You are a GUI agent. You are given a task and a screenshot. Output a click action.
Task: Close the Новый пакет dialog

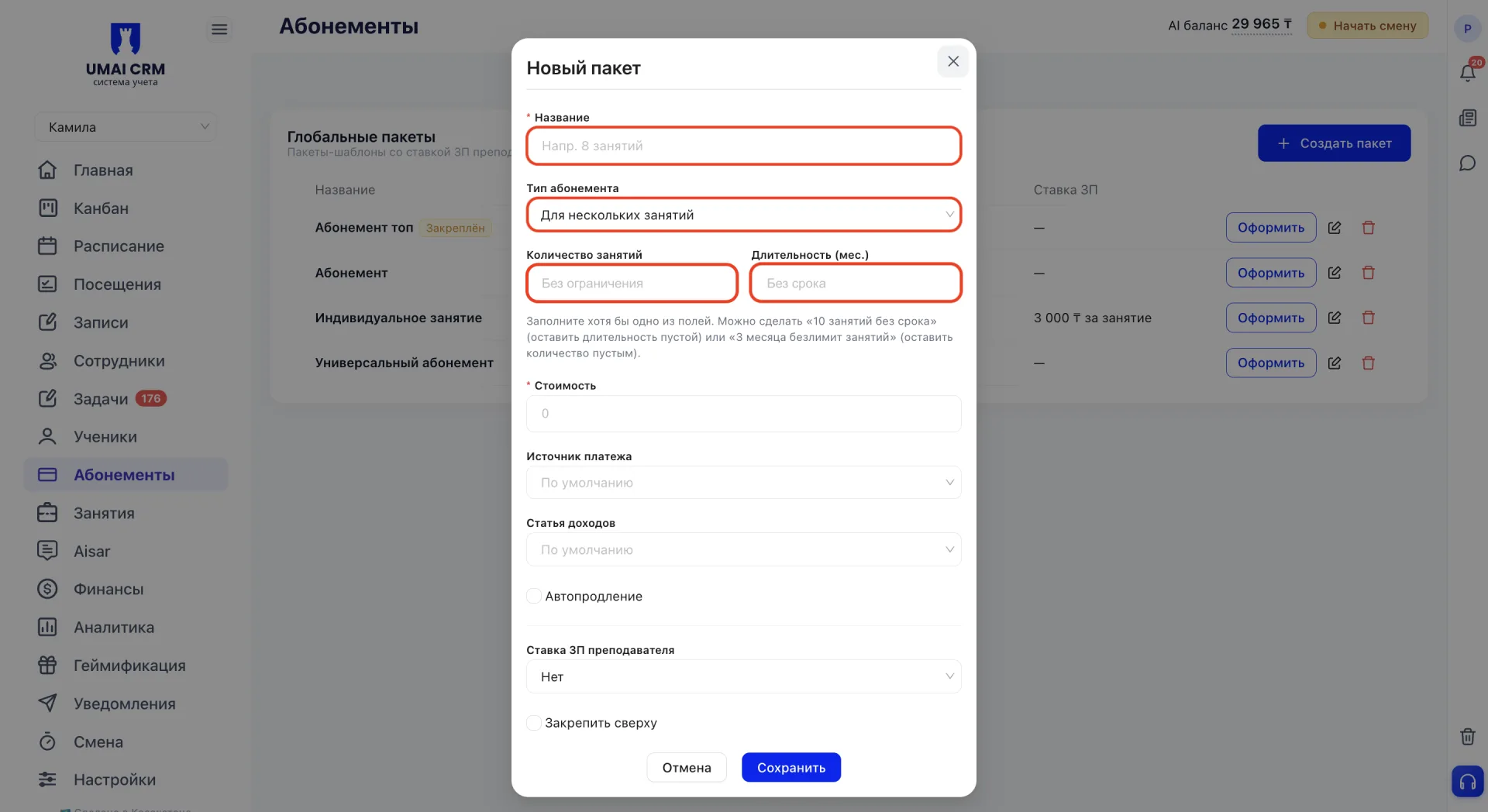coord(953,61)
